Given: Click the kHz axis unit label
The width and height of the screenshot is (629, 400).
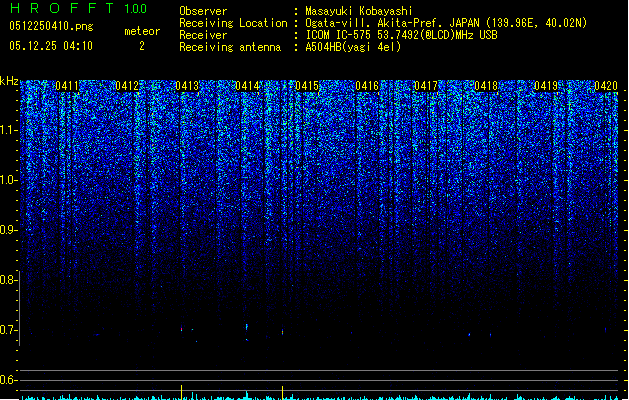Looking at the screenshot, I should tap(9, 81).
